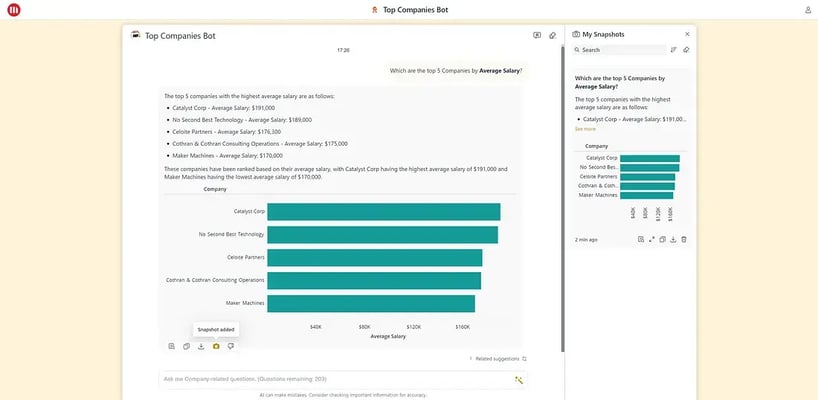
Task: Click the snapshot camera icon below the chart
Action: coord(216,346)
